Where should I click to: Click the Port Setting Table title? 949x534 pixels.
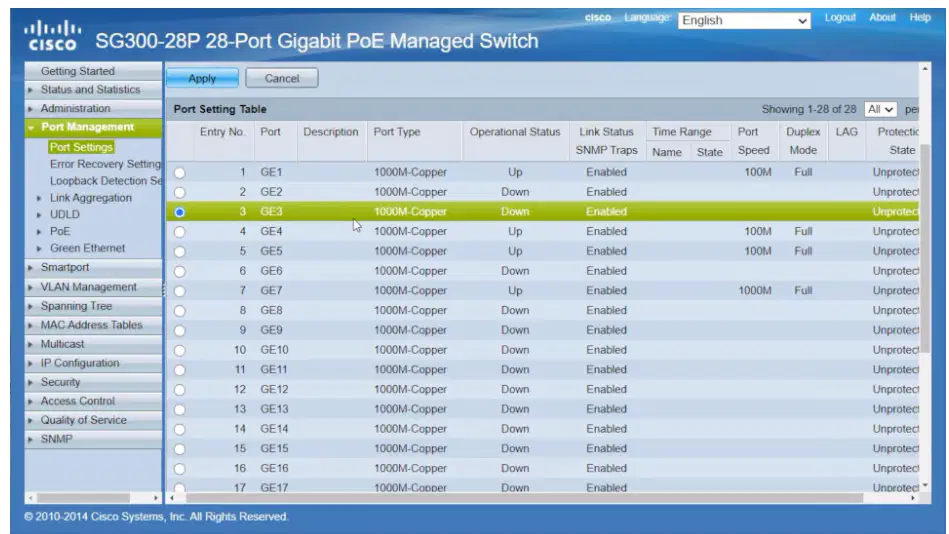(x=220, y=109)
